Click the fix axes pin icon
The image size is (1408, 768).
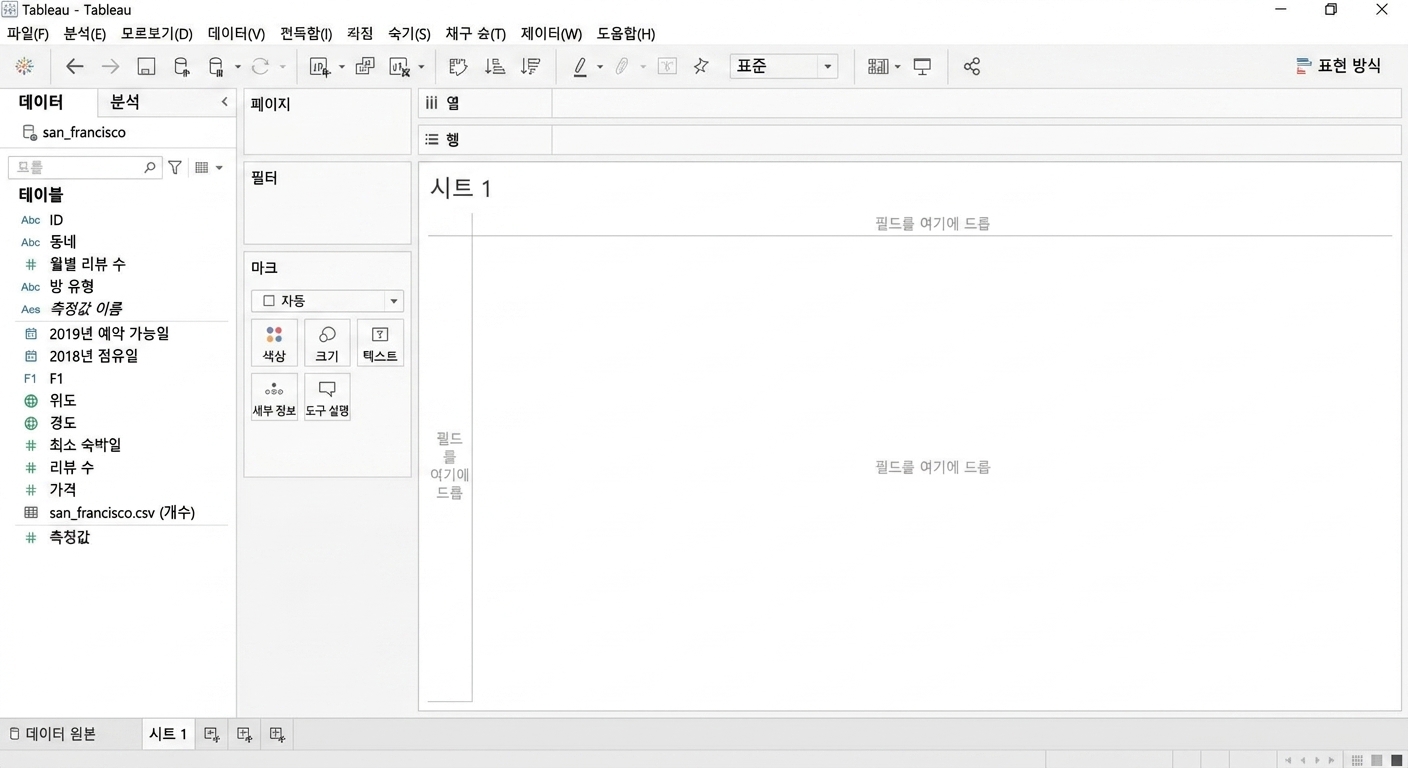[701, 67]
